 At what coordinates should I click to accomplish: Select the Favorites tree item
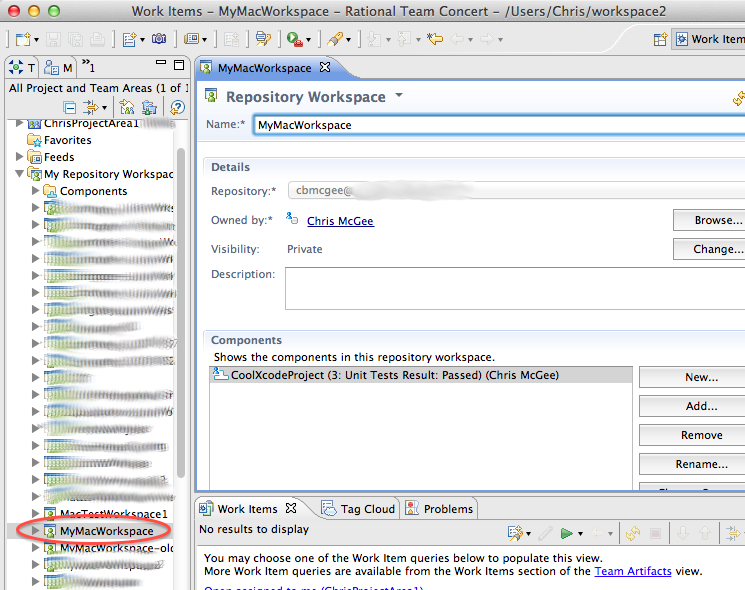pyautogui.click(x=67, y=140)
